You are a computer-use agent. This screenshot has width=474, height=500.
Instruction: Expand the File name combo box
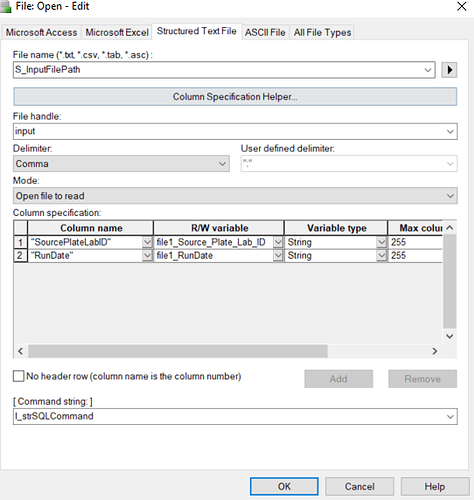coord(428,70)
